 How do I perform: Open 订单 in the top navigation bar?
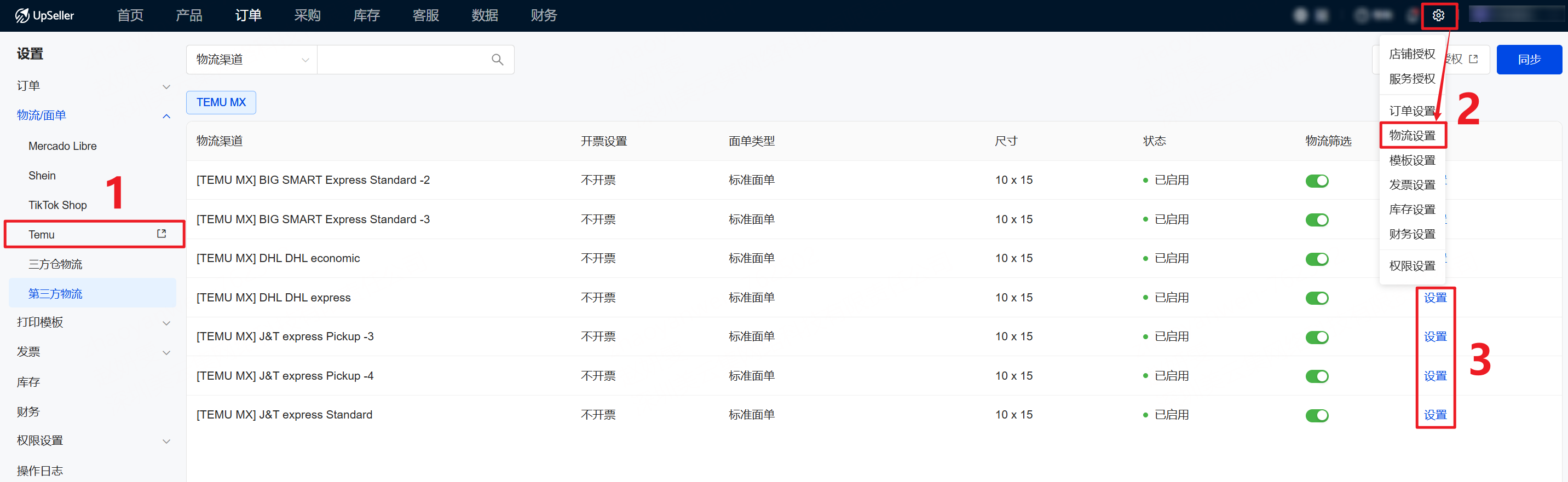pyautogui.click(x=249, y=16)
